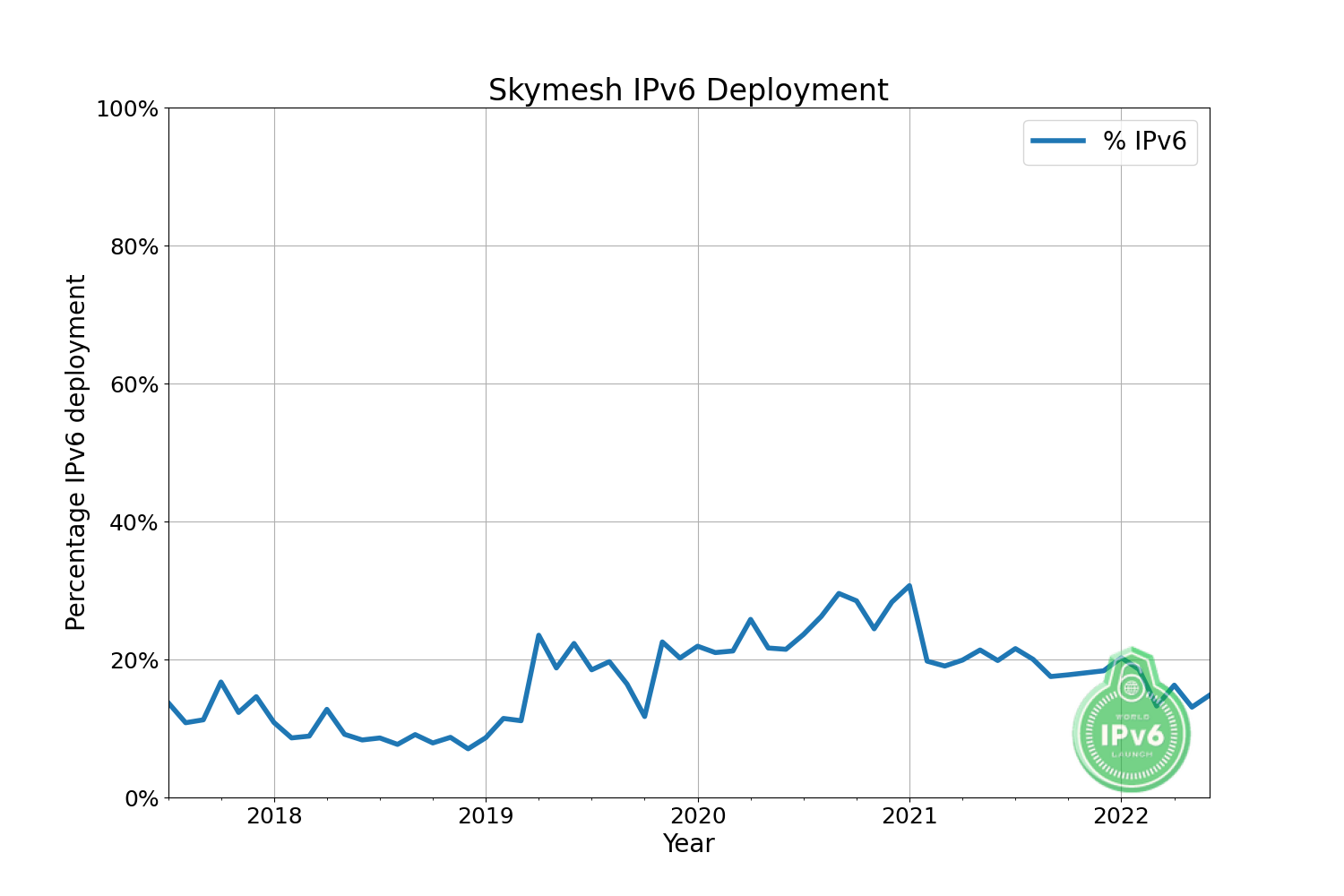Click the "Skymesh IPv6 Deployment" chart title
The width and height of the screenshot is (1344, 896).
pos(688,90)
